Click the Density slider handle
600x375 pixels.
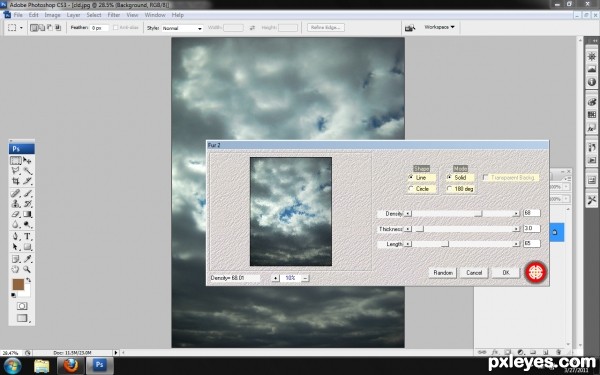coord(478,214)
